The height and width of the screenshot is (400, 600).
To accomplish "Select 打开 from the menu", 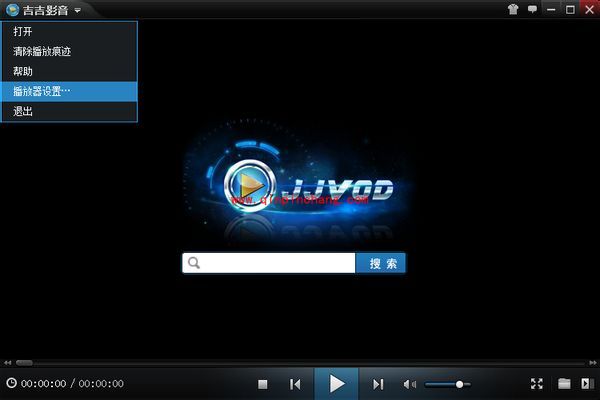I will click(x=23, y=32).
